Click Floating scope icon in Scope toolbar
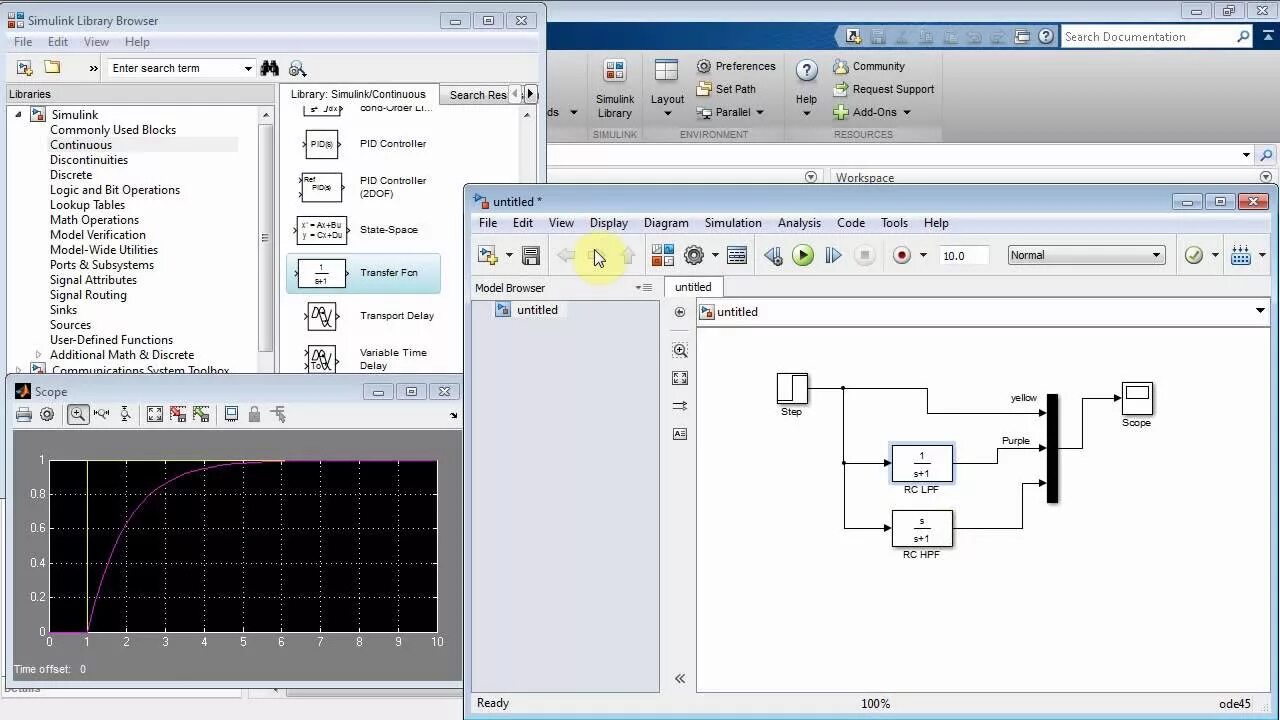Image resolution: width=1280 pixels, height=720 pixels. pos(231,414)
